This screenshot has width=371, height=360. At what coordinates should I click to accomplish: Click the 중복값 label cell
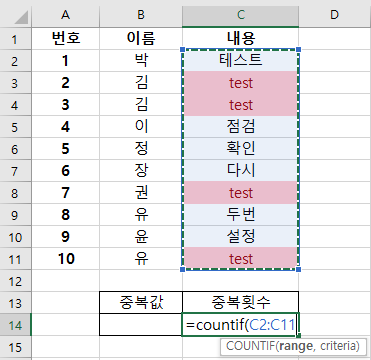tap(141, 303)
